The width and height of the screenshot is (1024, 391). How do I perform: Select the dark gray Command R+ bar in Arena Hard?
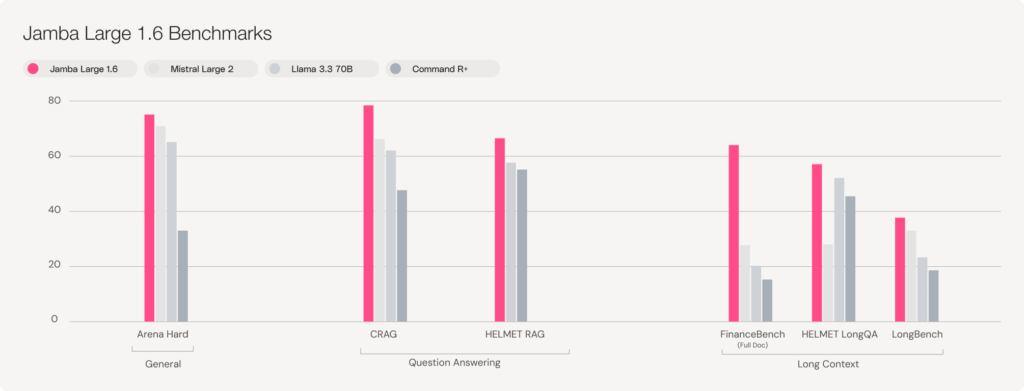pos(183,276)
